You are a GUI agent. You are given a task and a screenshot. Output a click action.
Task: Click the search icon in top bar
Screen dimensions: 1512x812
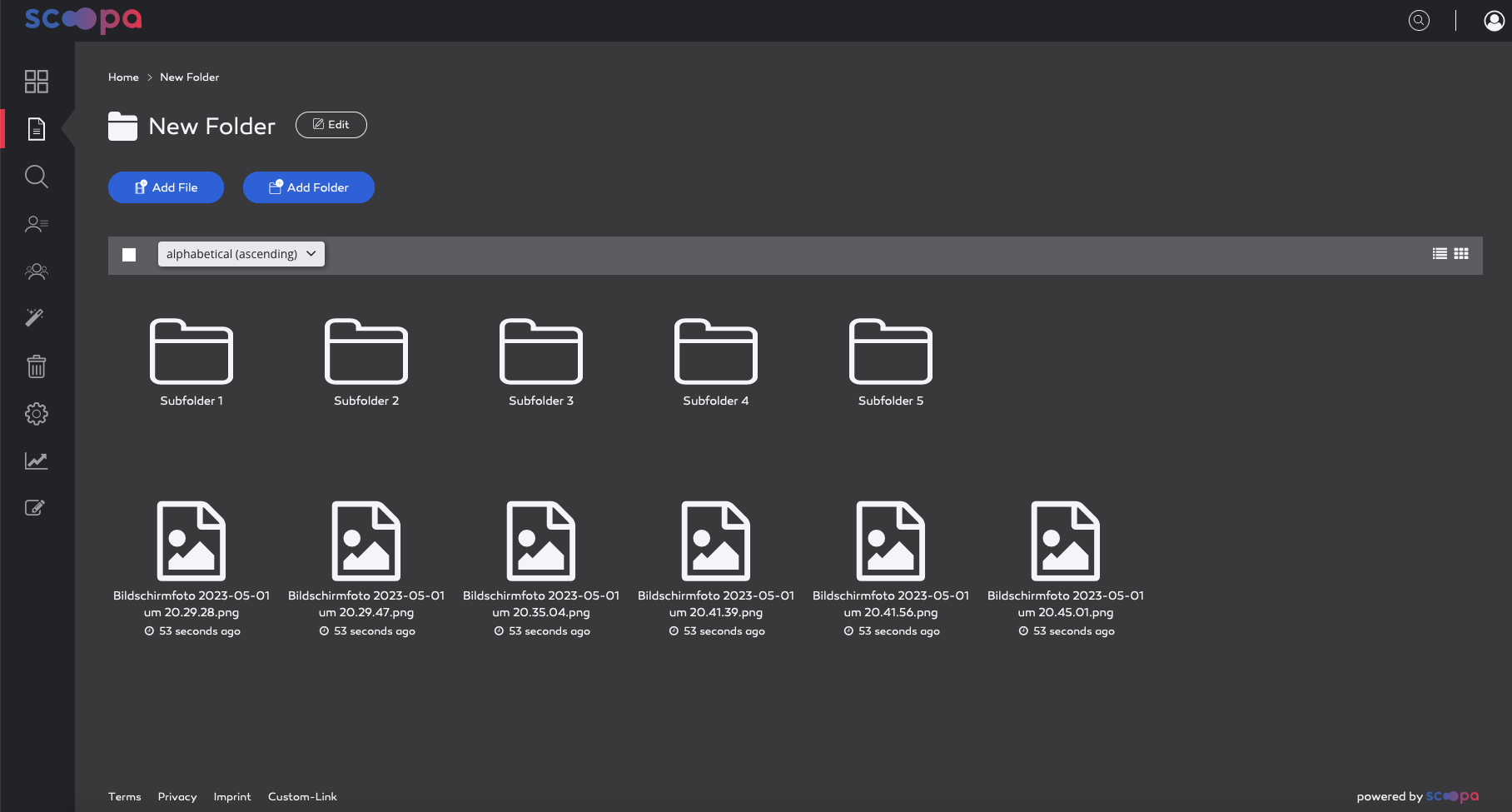click(x=1419, y=20)
